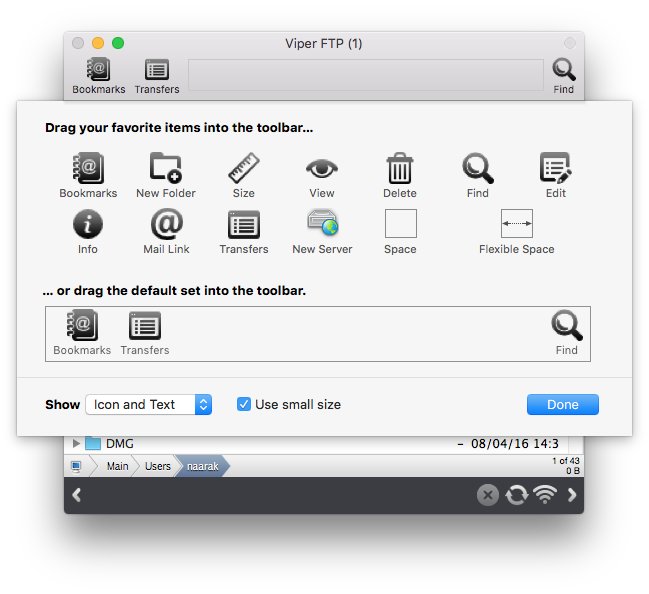Click the Done button
Viewport: 649px width, 594px height.
click(562, 404)
